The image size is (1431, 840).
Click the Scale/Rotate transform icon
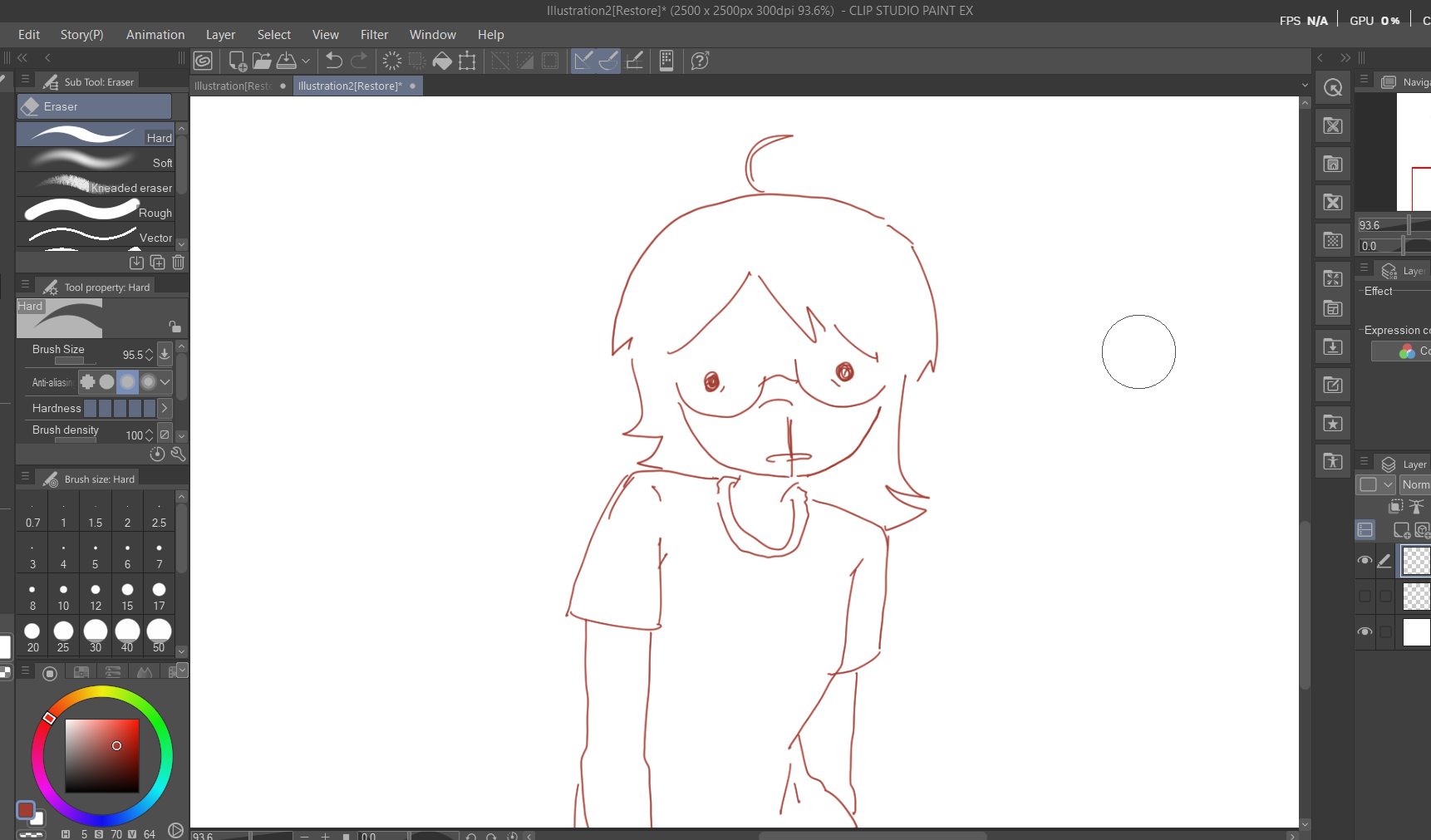pos(467,61)
